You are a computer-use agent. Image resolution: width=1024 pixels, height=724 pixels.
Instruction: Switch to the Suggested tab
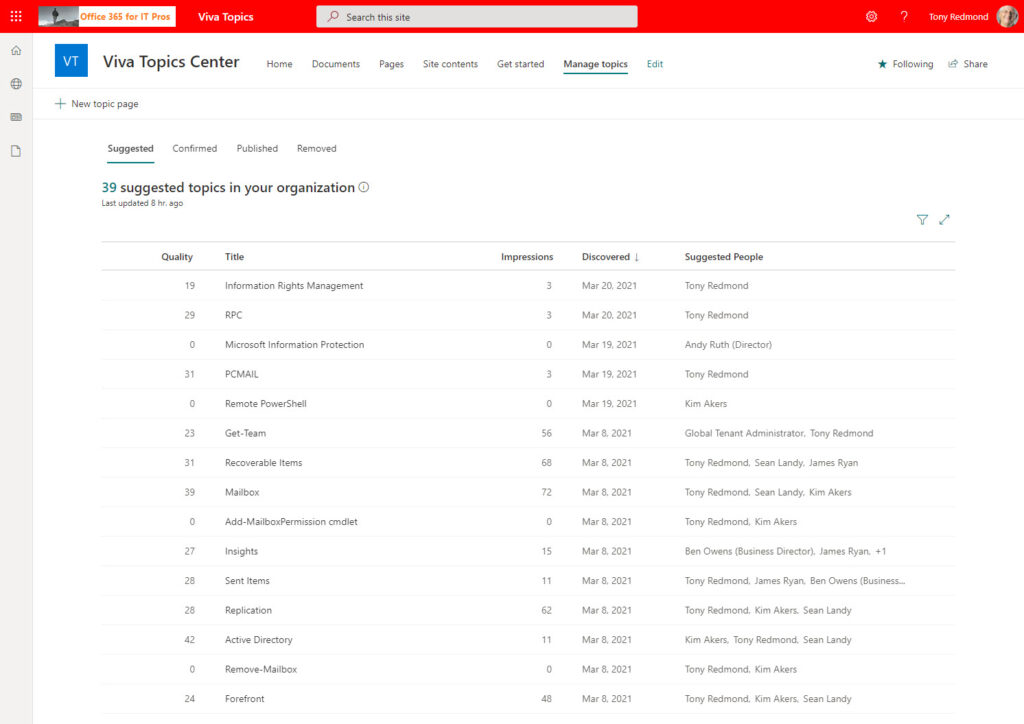(131, 149)
